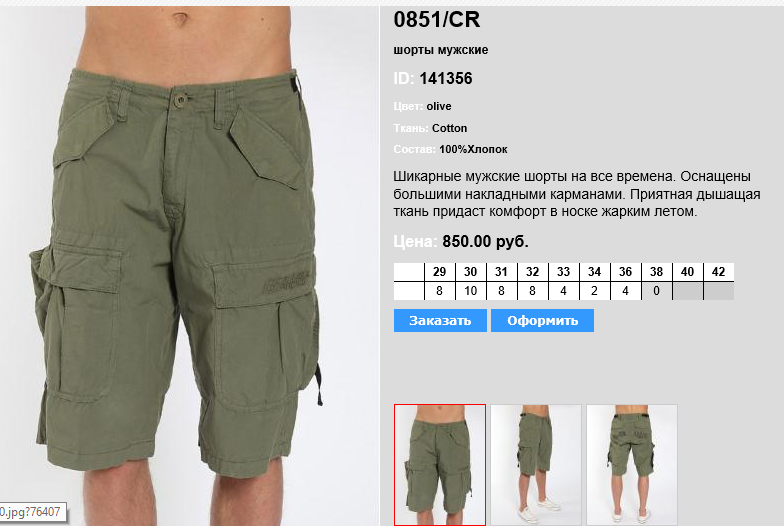The height and width of the screenshot is (526, 784).
Task: Click the jpg link tooltip at bottom left
Action: [32, 512]
